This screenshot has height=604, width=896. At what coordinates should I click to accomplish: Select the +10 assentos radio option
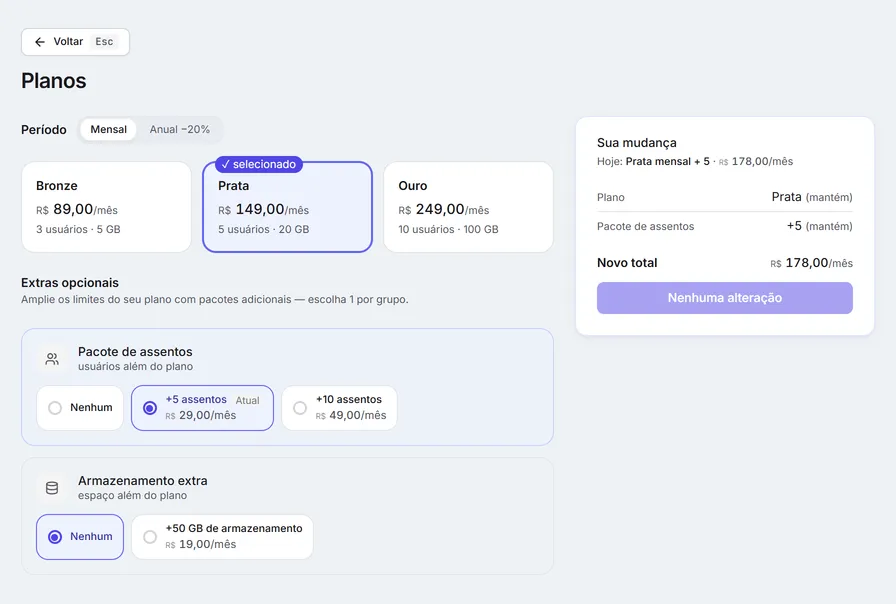tap(339, 408)
